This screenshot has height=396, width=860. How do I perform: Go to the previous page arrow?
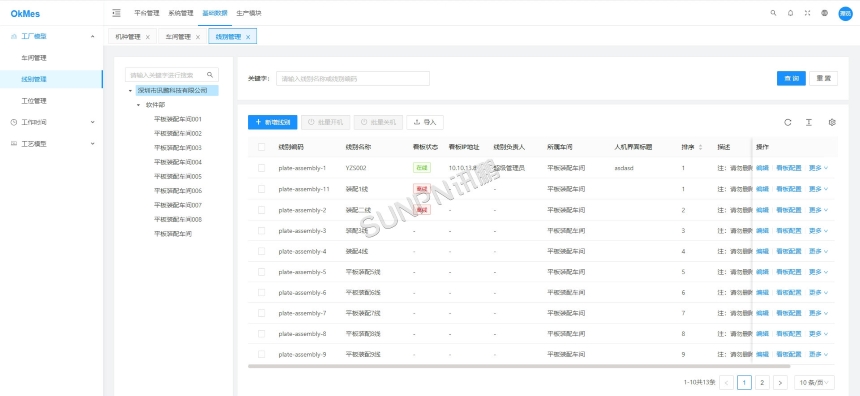727,382
